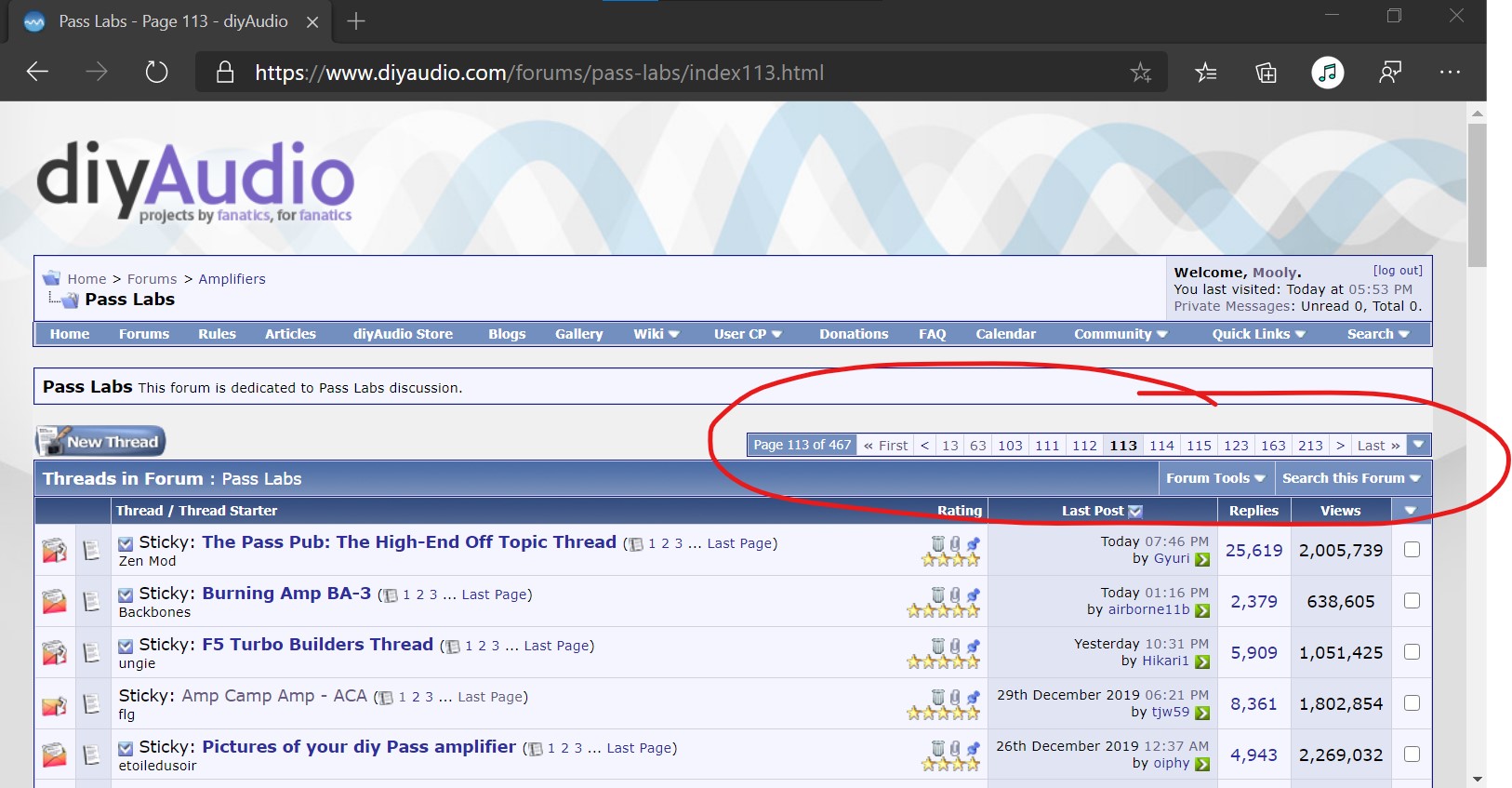The width and height of the screenshot is (1512, 788).
Task: Click the scrollbar down arrow
Action: tap(1477, 778)
